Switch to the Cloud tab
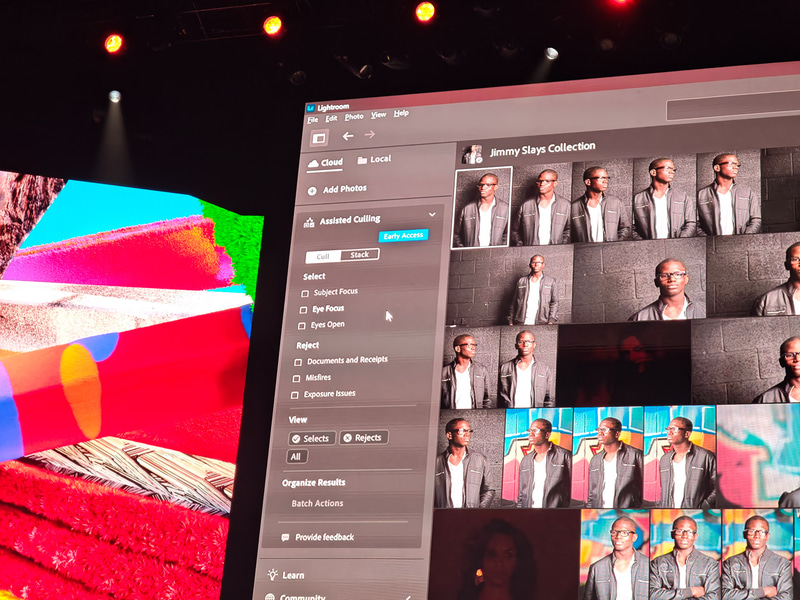Viewport: 800px width, 600px height. pyautogui.click(x=325, y=163)
